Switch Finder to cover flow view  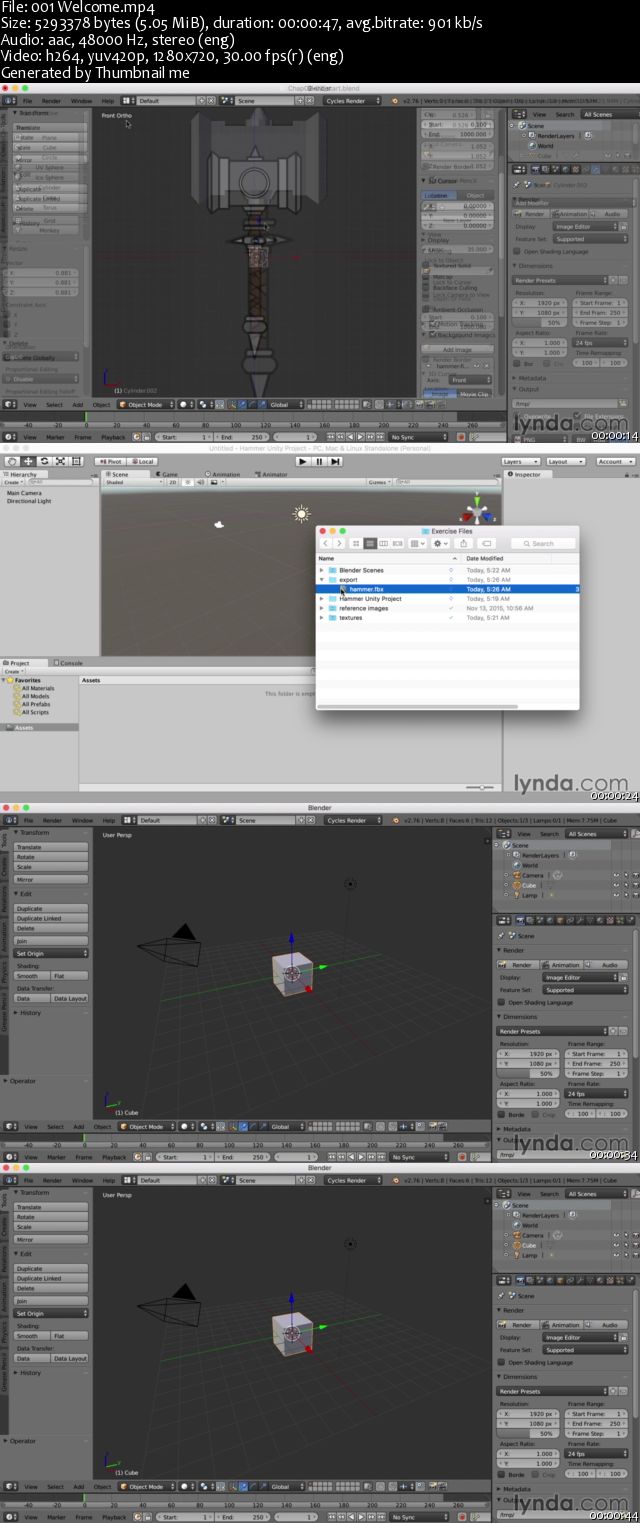[x=398, y=543]
